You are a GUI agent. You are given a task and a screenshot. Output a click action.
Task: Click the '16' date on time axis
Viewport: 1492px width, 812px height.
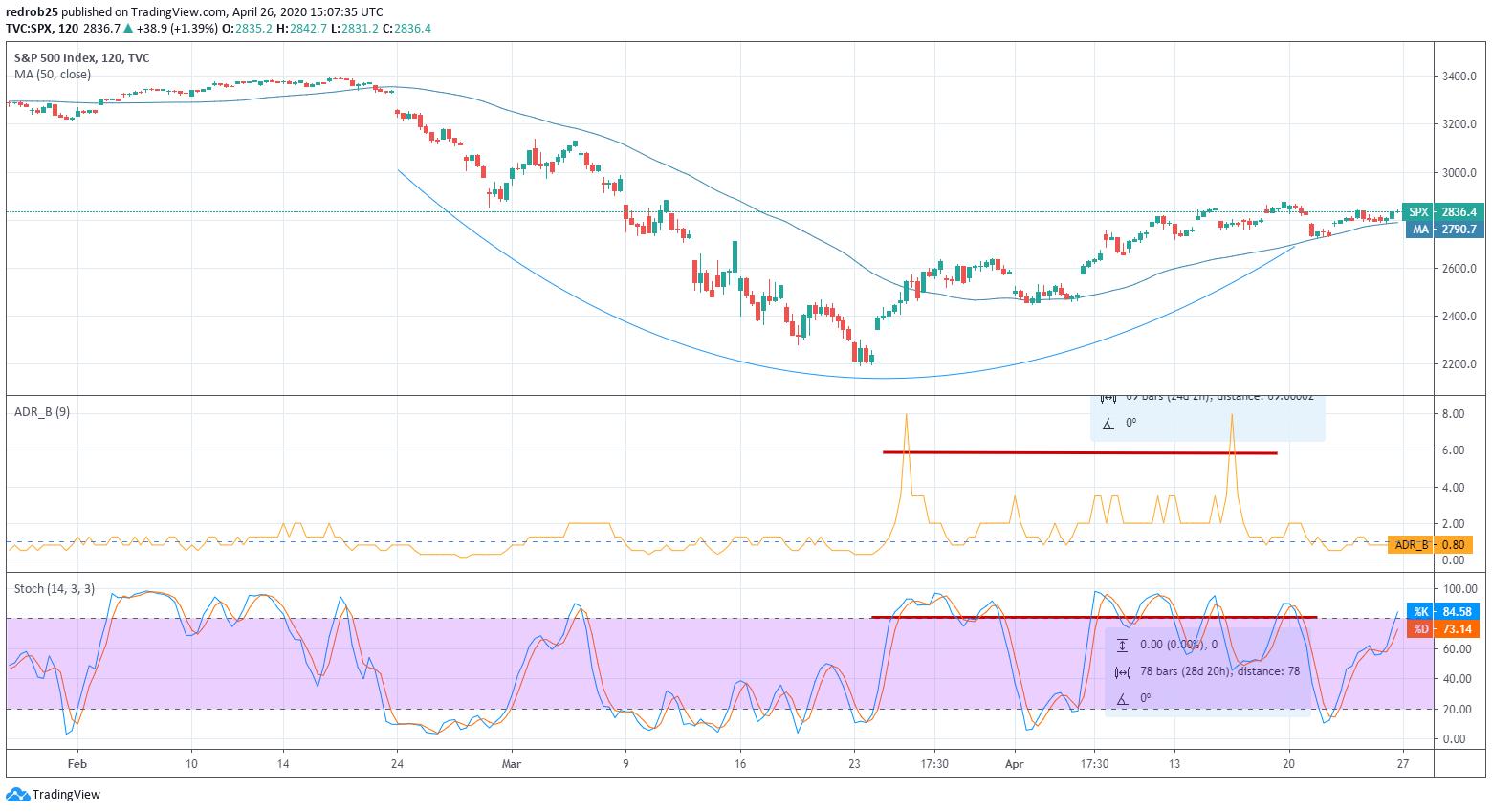[740, 764]
